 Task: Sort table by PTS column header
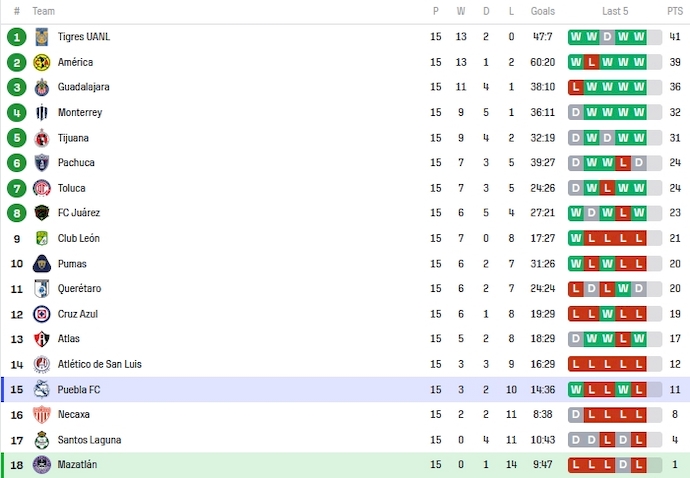(x=675, y=11)
